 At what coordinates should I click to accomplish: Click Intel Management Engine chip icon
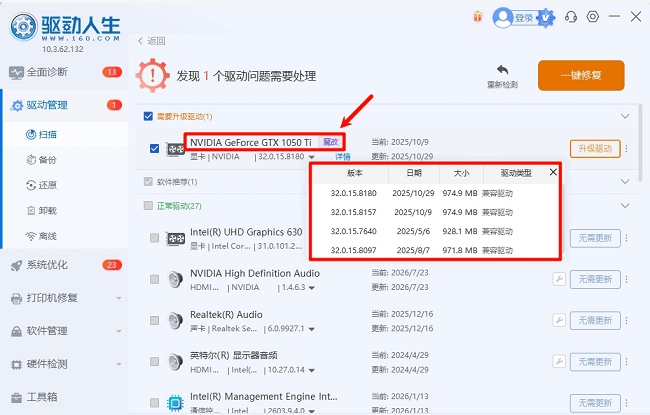click(x=175, y=403)
